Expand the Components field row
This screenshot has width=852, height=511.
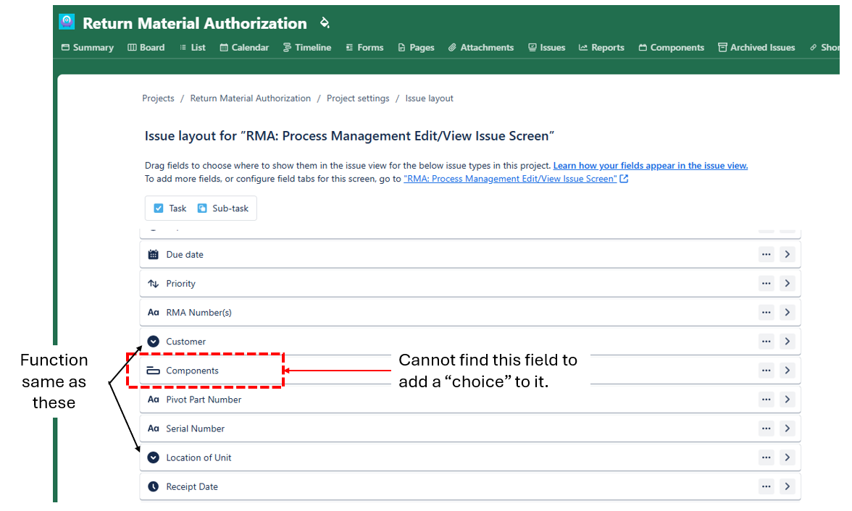click(787, 370)
